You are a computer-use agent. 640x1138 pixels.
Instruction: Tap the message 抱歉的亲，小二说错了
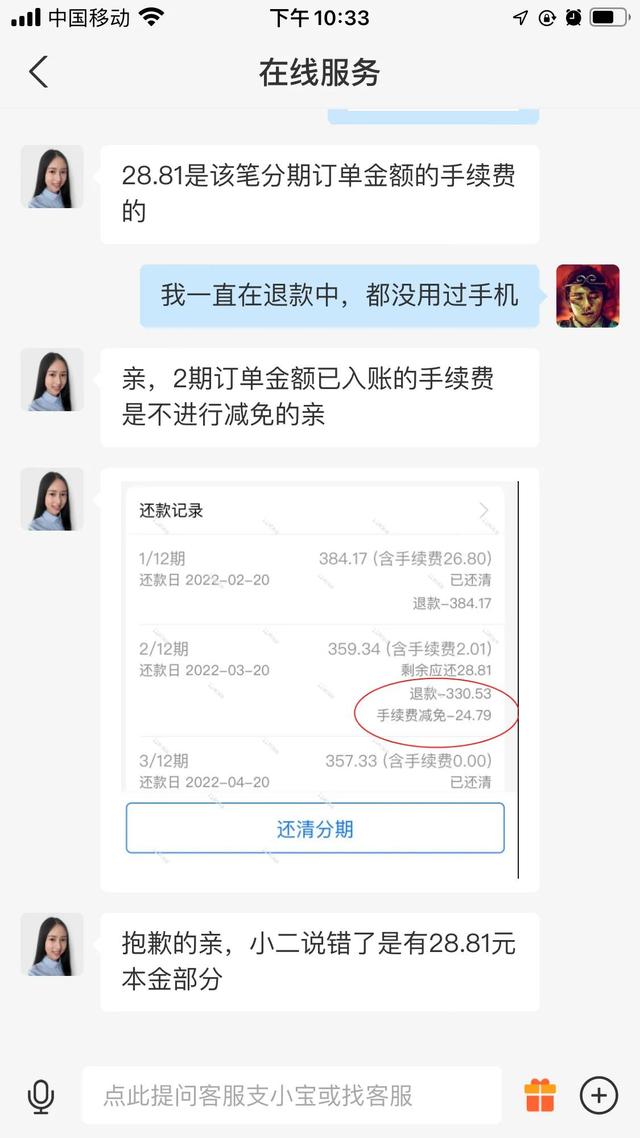click(x=319, y=962)
